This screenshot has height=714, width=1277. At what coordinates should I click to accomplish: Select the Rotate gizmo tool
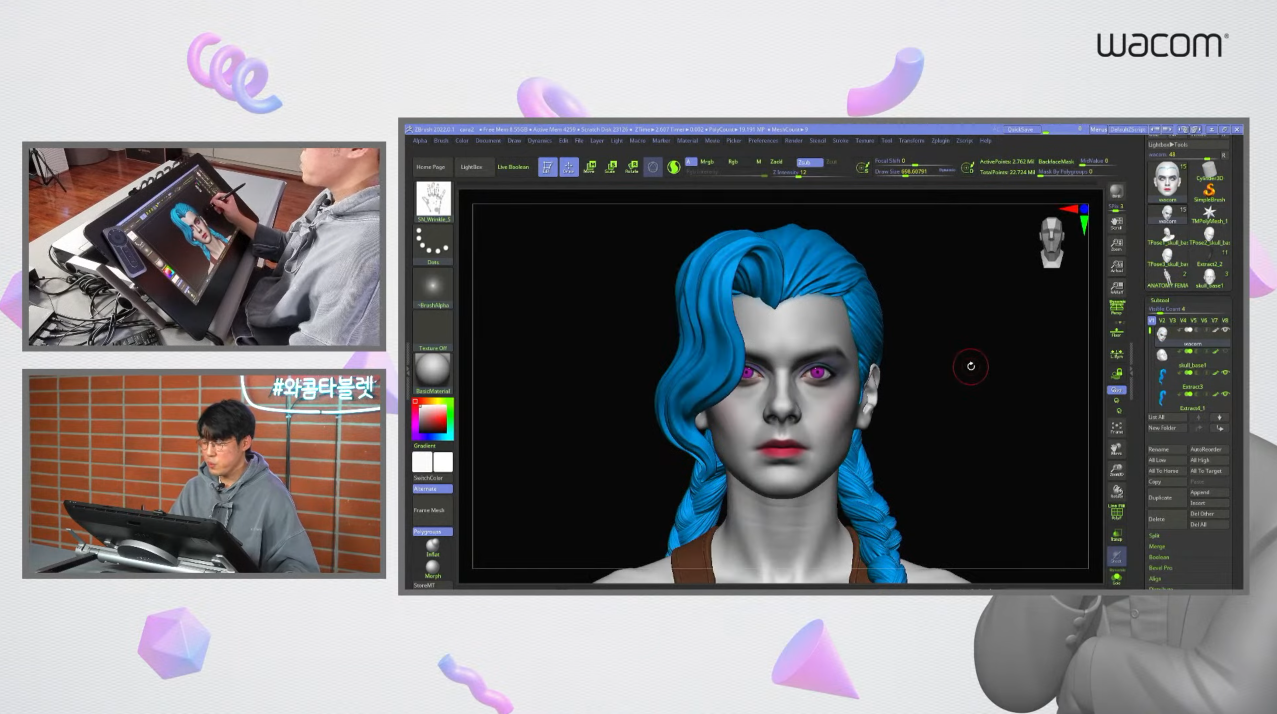[x=631, y=167]
